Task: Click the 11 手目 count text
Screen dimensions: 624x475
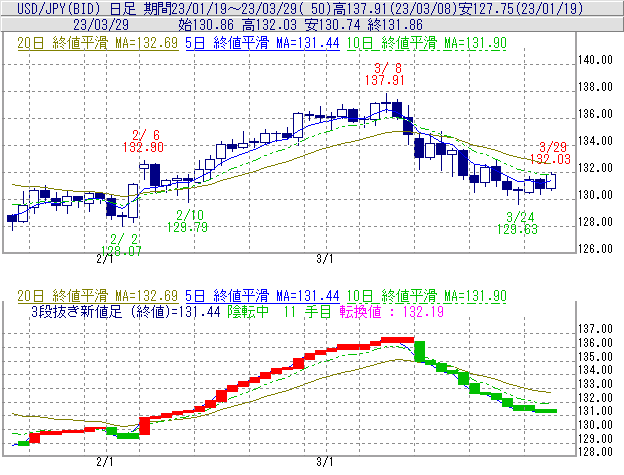Action: tap(307, 312)
